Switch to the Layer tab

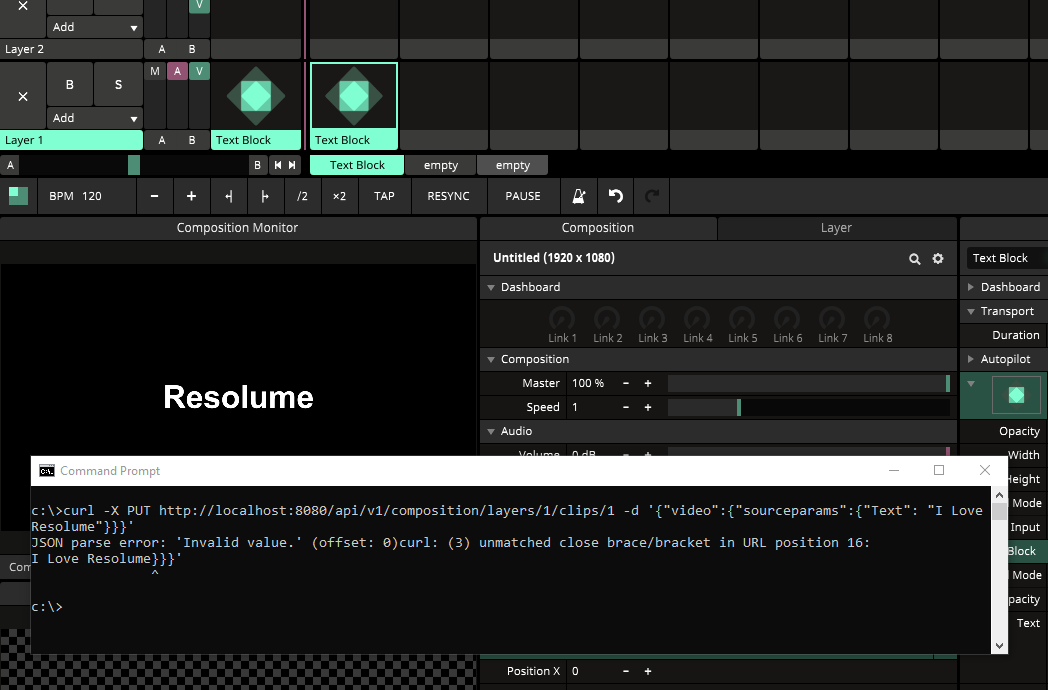tap(836, 228)
